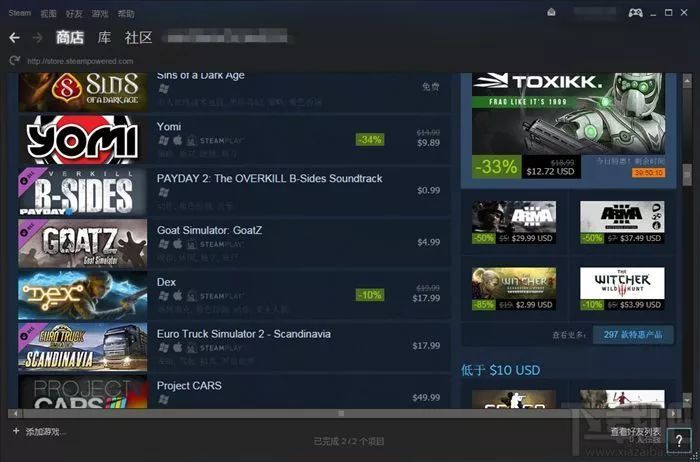700x462 pixels.
Task: Open the 好友 menu
Action: pyautogui.click(x=74, y=13)
